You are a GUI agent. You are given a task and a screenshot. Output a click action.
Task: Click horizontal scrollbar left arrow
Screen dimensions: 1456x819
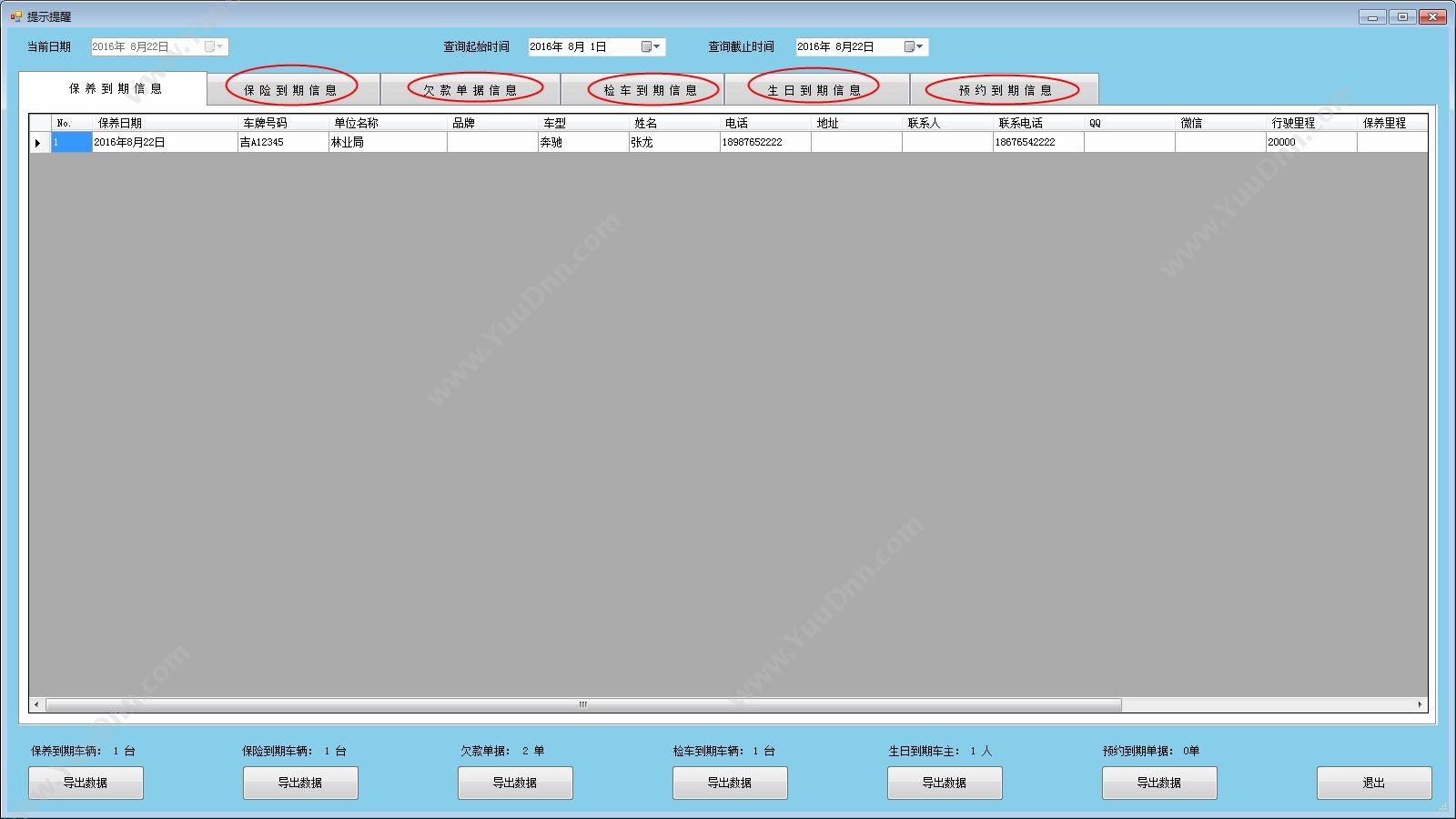[x=36, y=704]
